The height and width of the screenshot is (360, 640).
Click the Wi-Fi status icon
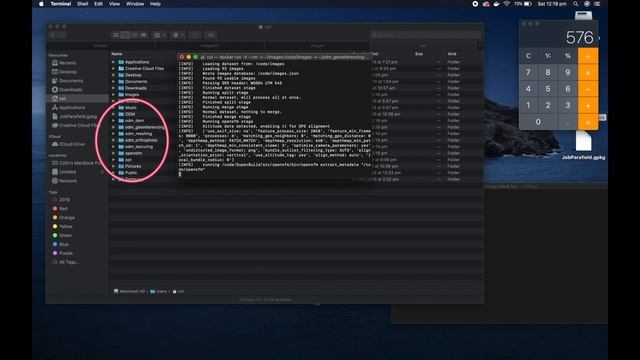[x=507, y=4]
